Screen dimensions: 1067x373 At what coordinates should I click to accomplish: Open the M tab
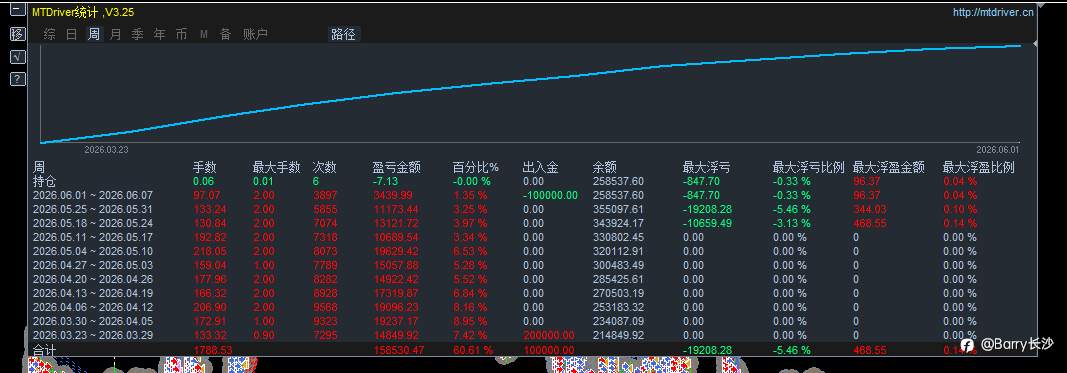pyautogui.click(x=203, y=35)
